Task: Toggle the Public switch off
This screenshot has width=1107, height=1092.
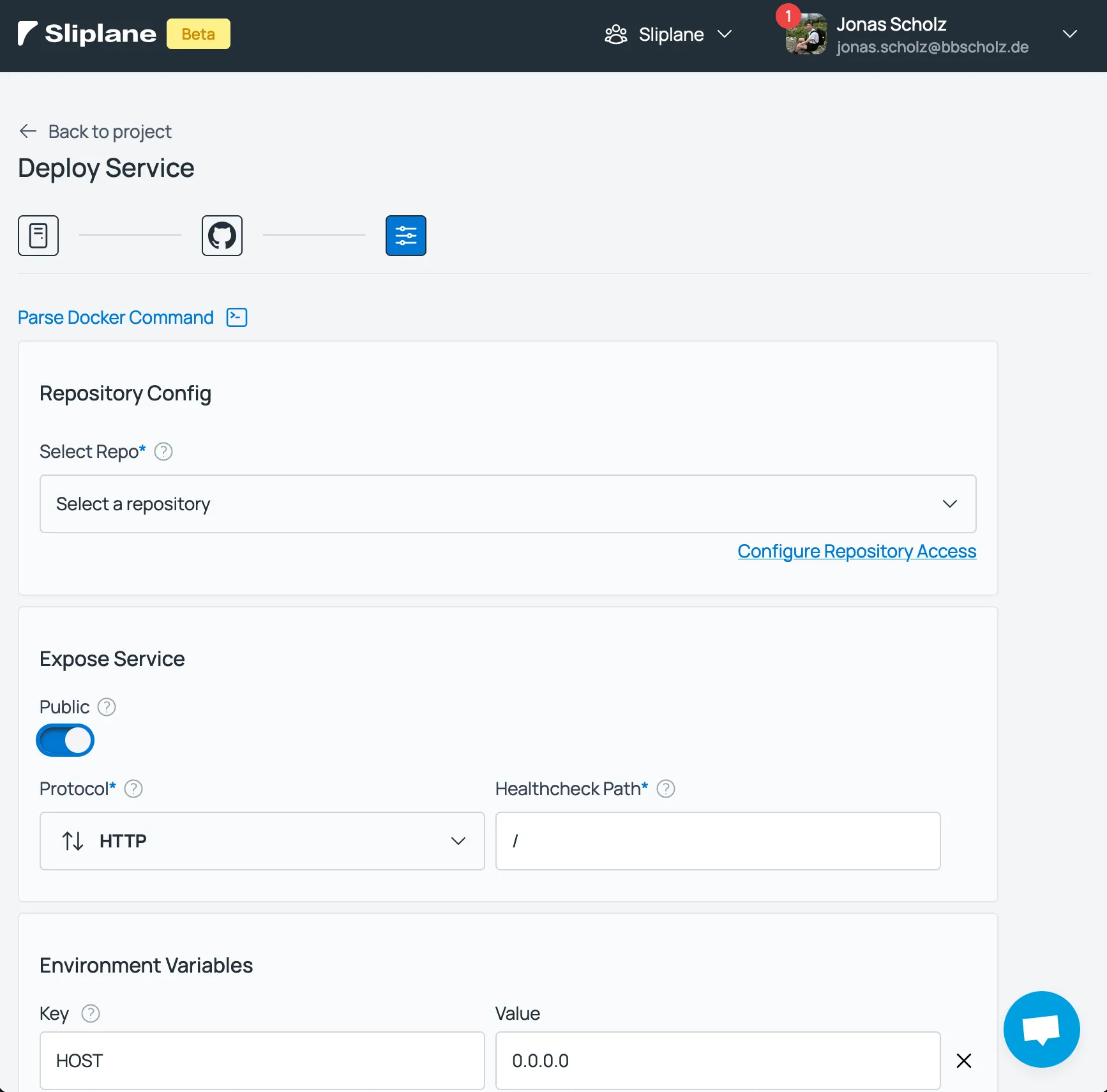Action: tap(65, 740)
